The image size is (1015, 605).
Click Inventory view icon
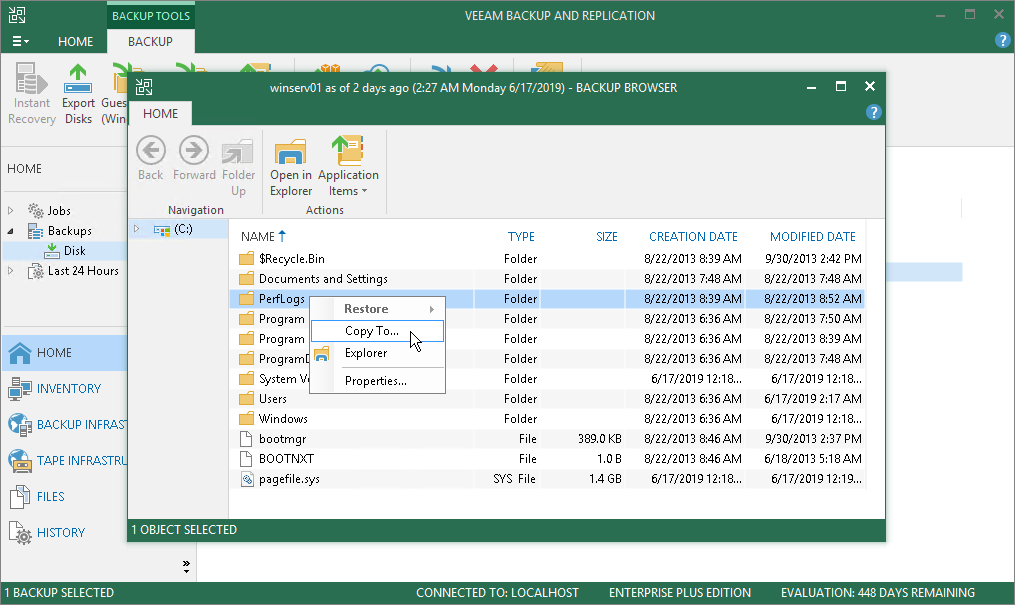pyautogui.click(x=19, y=389)
